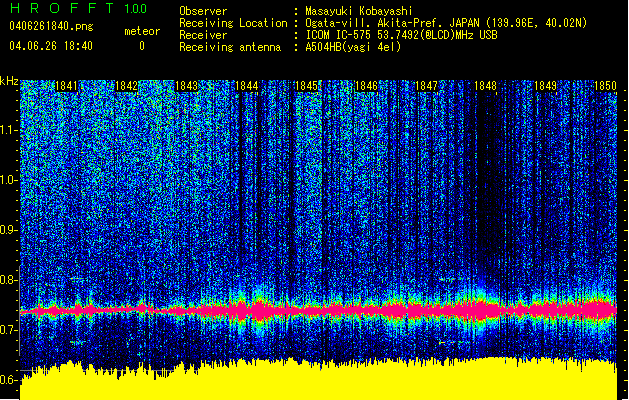Click the 1846 time marker

coord(366,86)
